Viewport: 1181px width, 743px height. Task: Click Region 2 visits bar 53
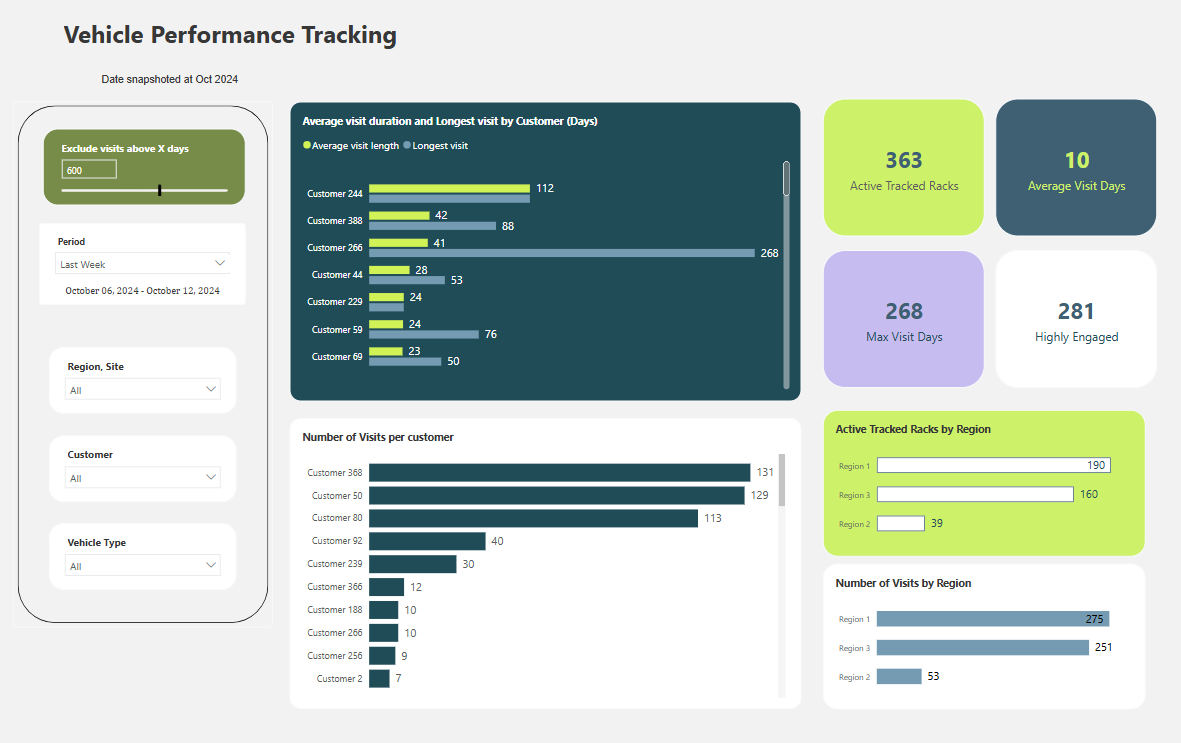coord(899,677)
